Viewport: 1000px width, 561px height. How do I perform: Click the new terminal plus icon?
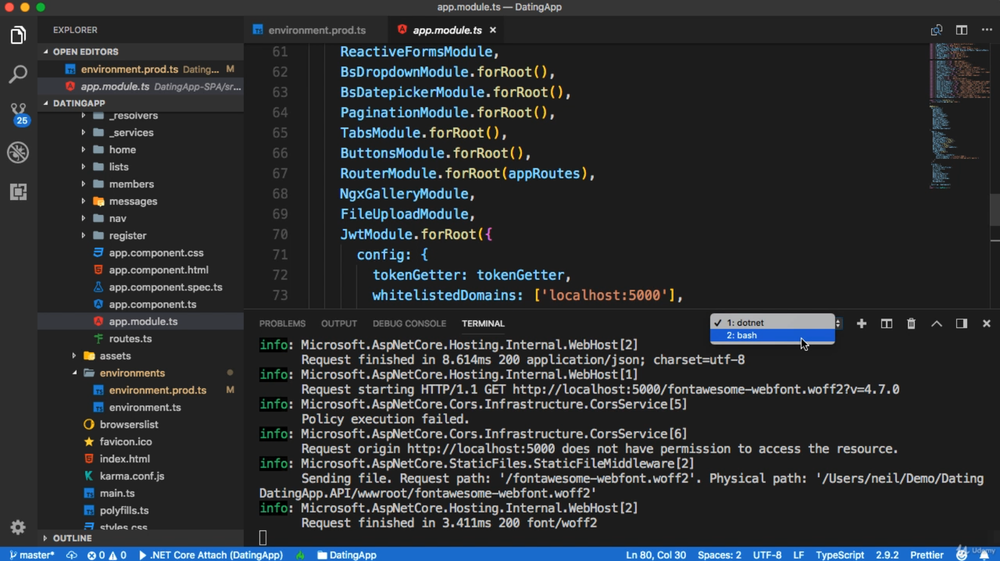point(862,324)
